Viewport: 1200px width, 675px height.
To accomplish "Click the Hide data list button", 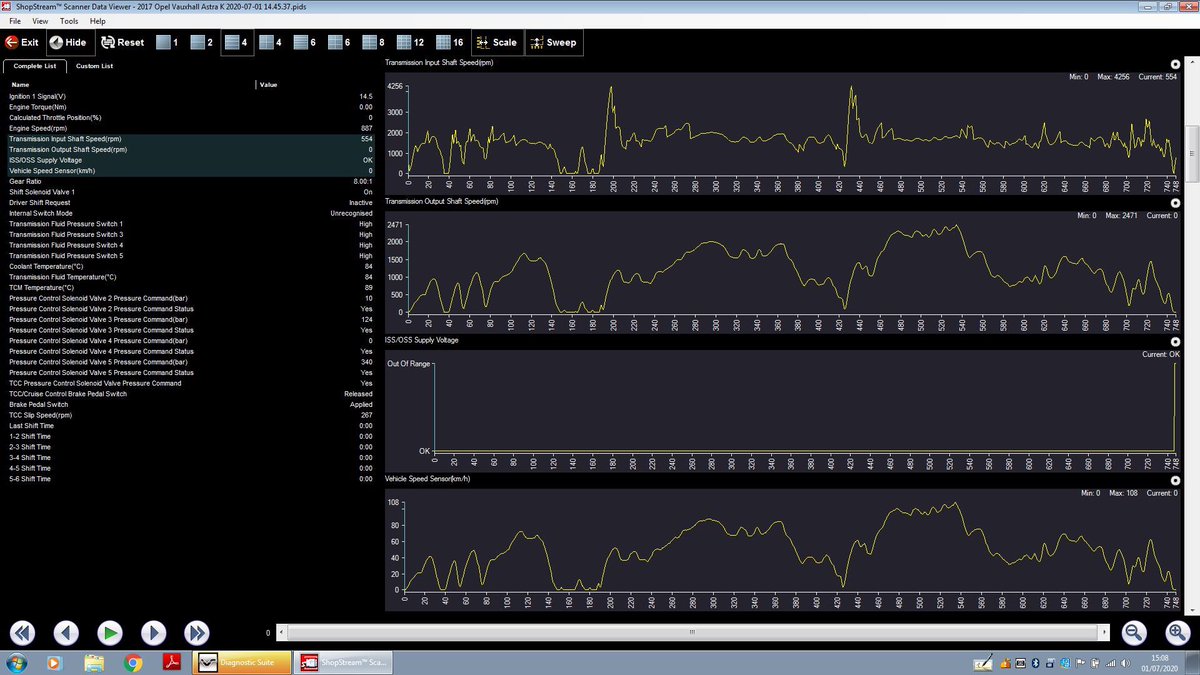I will click(x=68, y=43).
